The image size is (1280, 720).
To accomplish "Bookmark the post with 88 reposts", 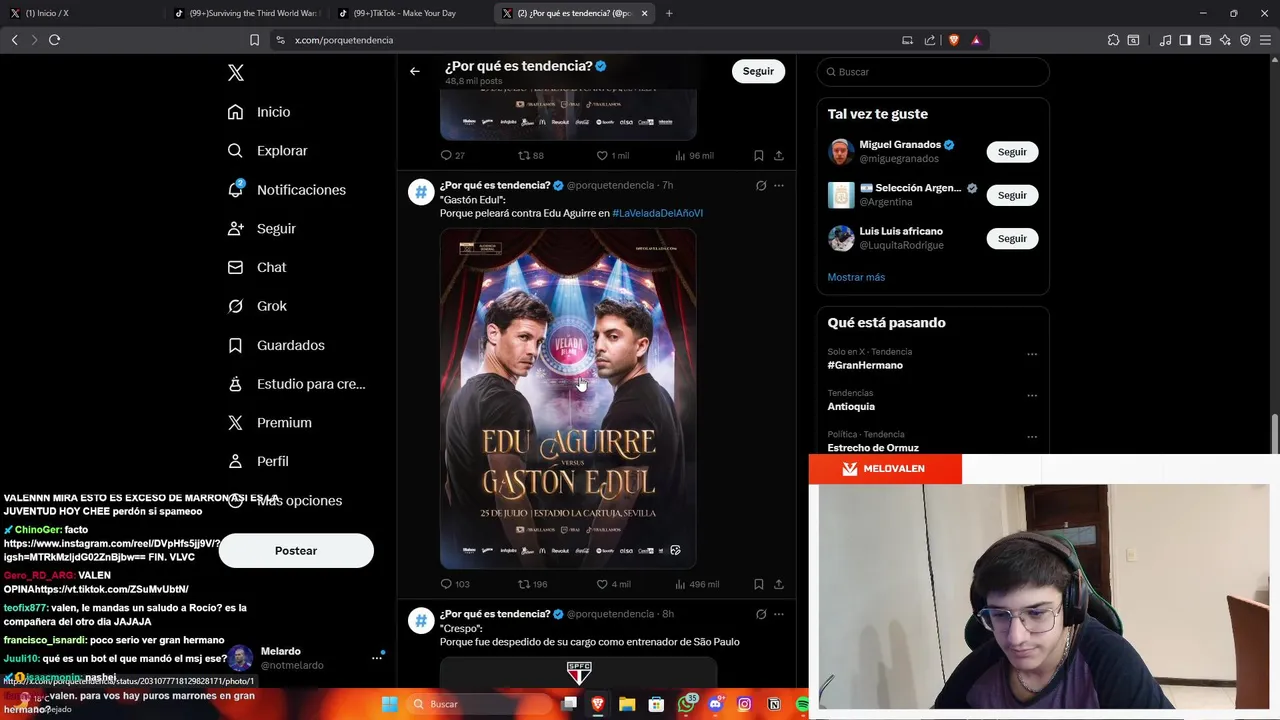I will tap(758, 156).
